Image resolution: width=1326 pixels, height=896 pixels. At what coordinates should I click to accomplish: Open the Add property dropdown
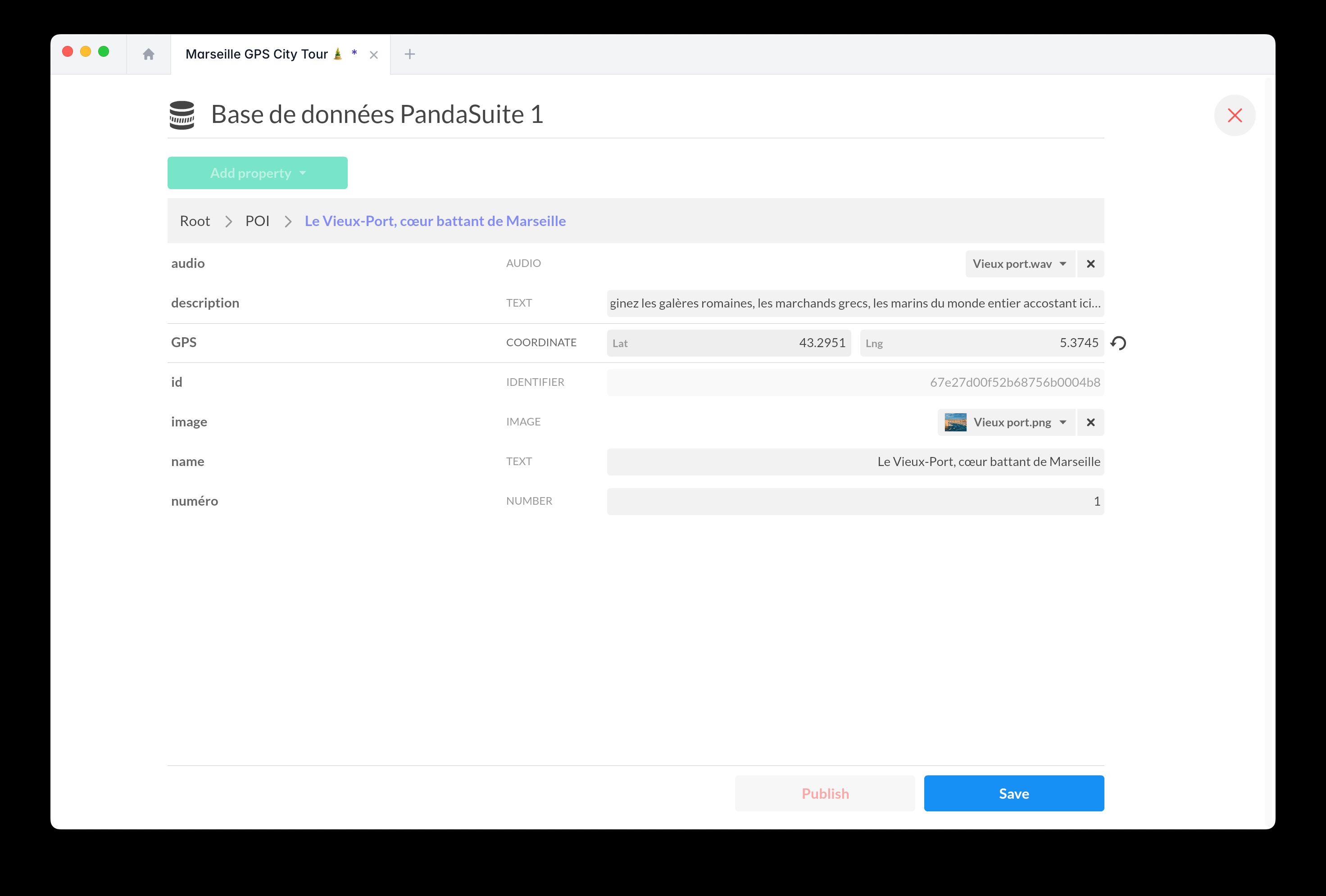257,173
